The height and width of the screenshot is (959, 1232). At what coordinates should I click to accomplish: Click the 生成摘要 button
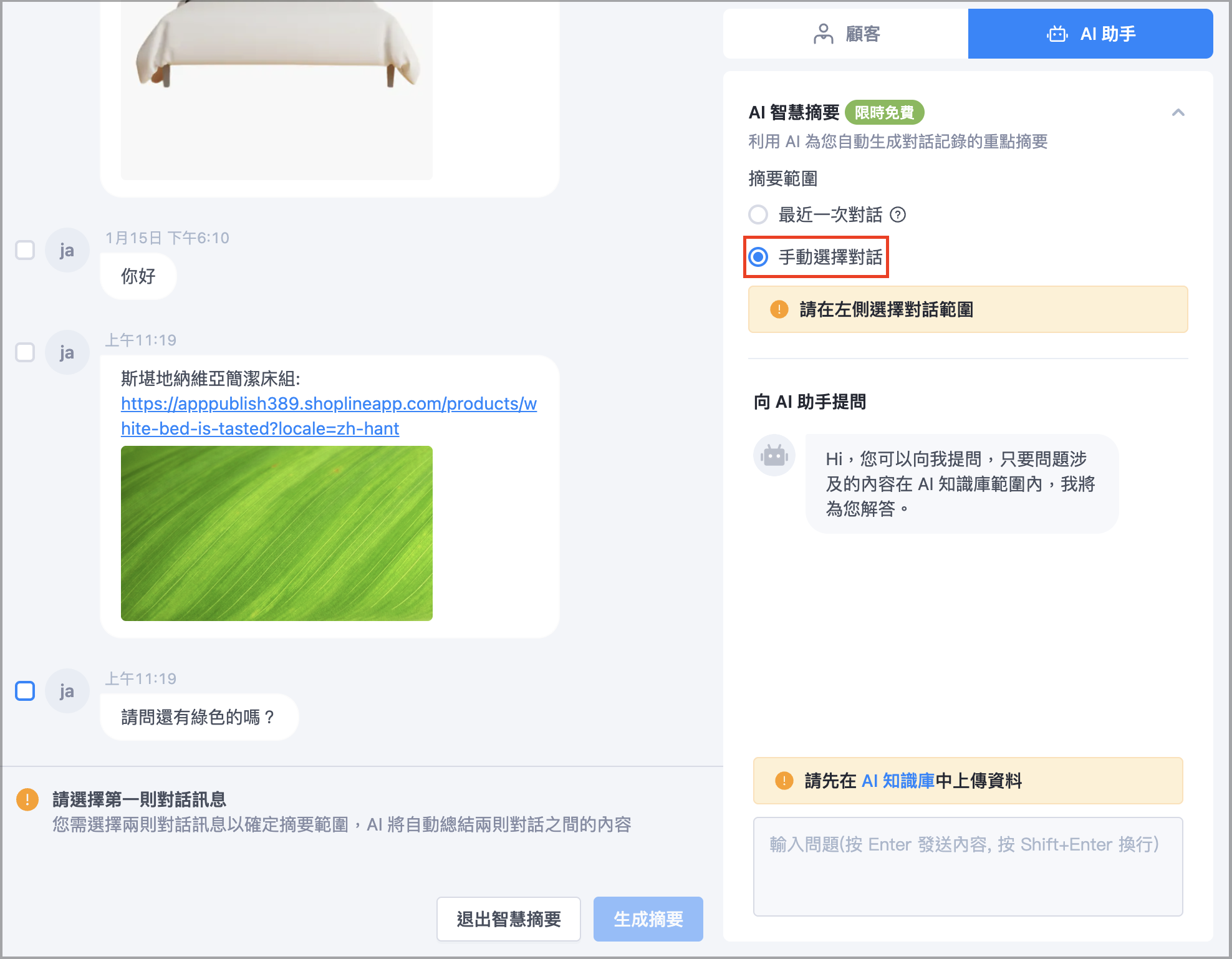point(648,919)
